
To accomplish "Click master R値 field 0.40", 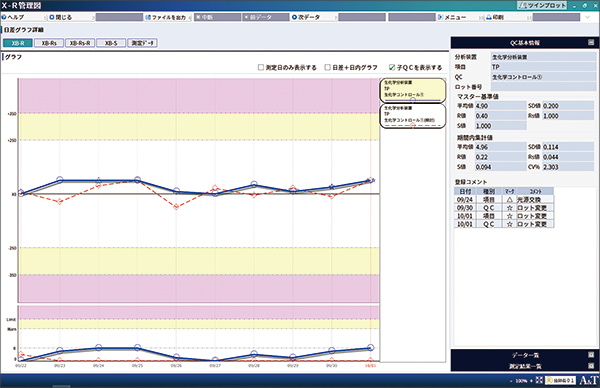I will [501, 116].
